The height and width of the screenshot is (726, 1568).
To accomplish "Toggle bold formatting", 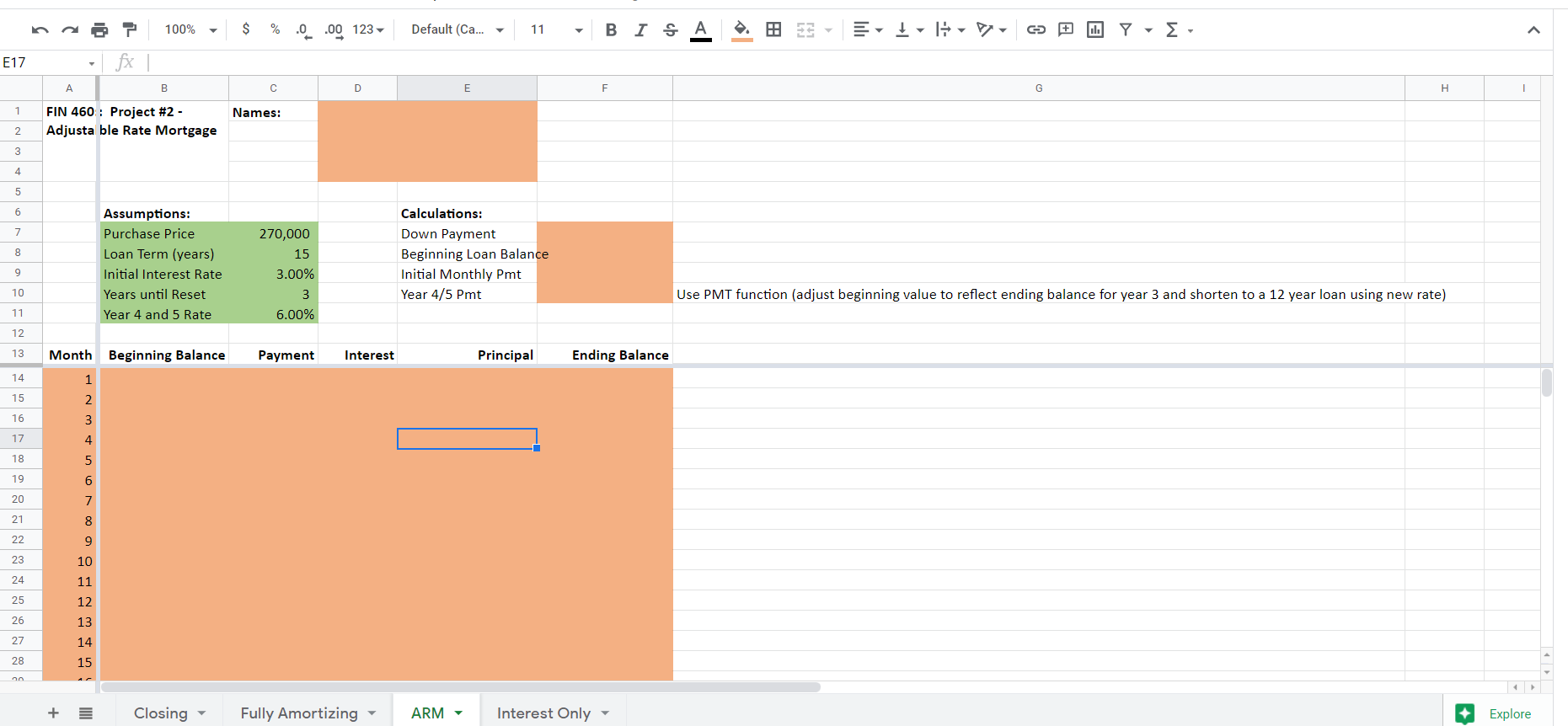I will tap(611, 30).
